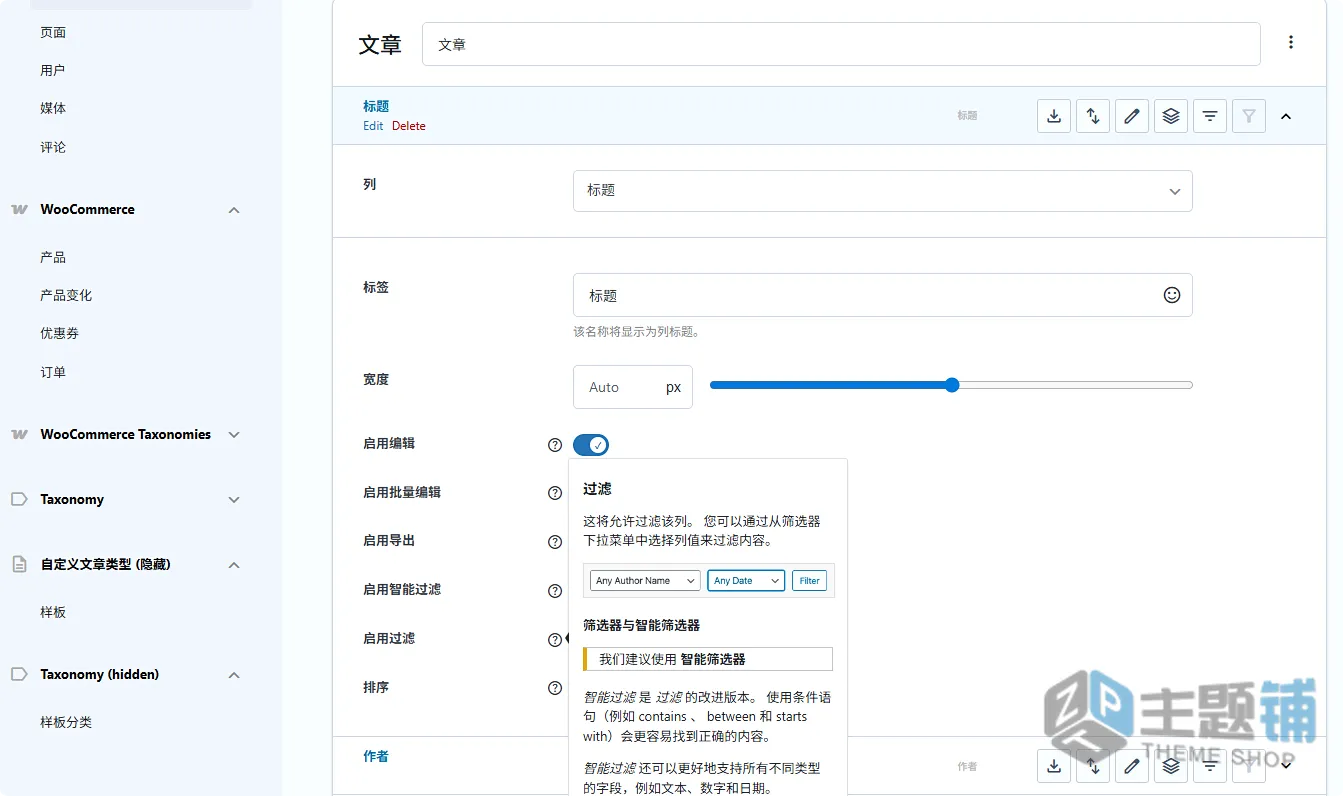The height and width of the screenshot is (796, 1343).
Task: Click the sort arrows icon in 标题 row
Action: [x=1093, y=116]
